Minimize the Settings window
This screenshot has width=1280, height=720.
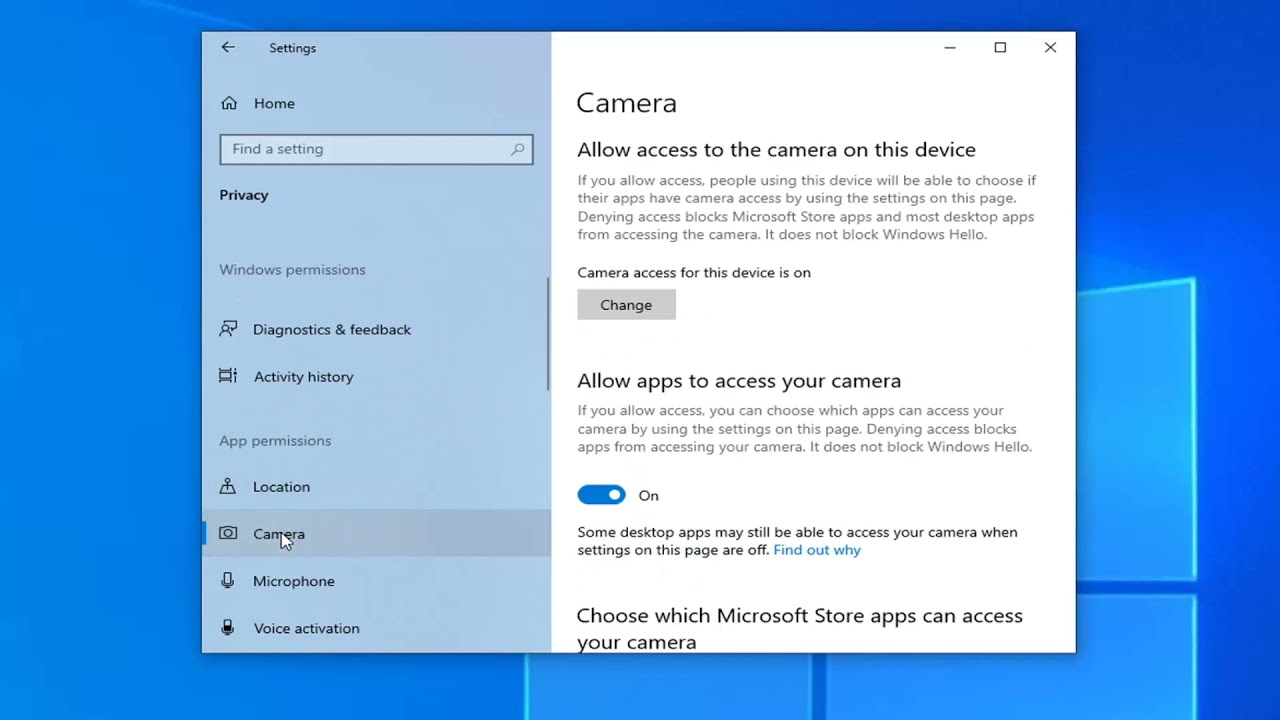pyautogui.click(x=950, y=47)
